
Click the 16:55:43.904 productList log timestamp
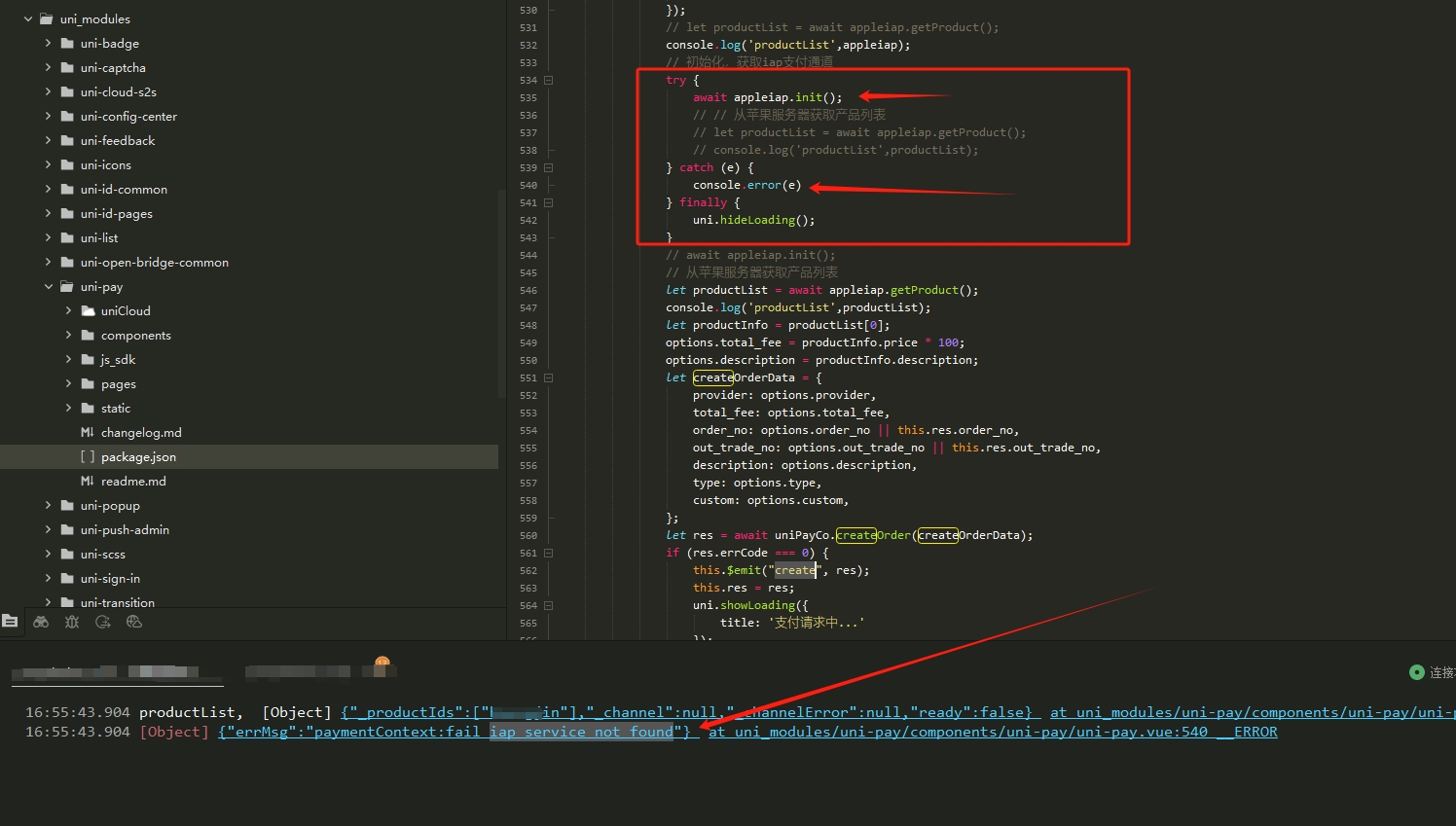coord(78,712)
